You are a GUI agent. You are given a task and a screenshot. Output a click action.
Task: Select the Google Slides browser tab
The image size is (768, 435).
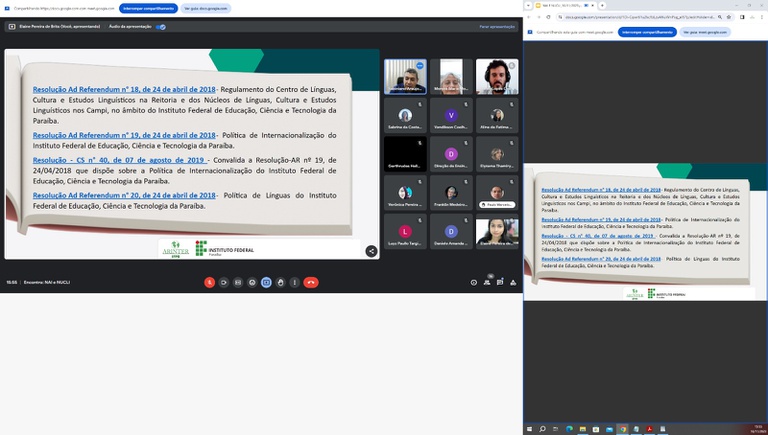[x=570, y=5]
